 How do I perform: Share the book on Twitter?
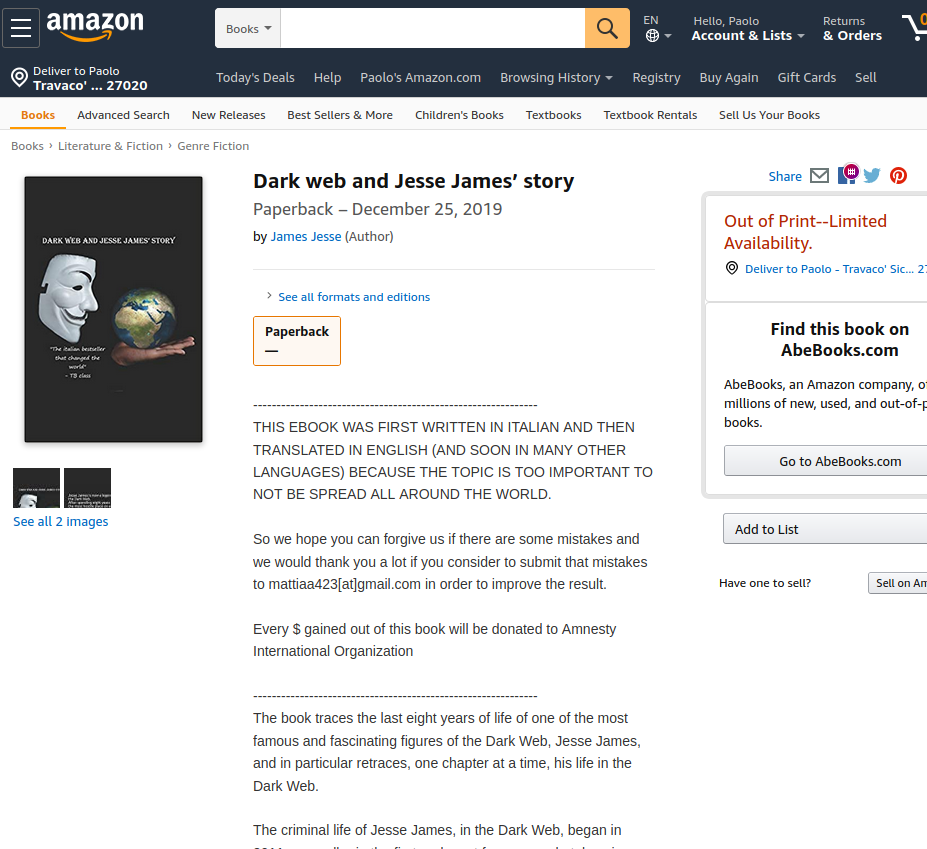click(872, 176)
